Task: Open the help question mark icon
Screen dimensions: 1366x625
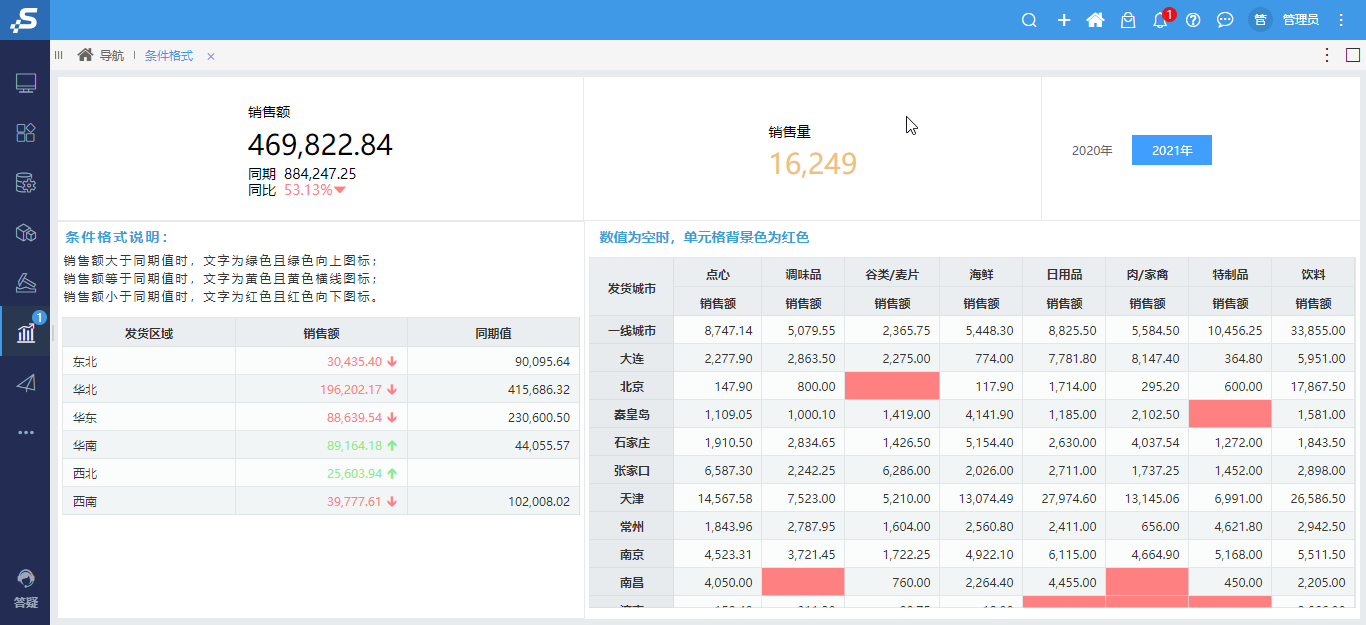Action: click(x=1193, y=20)
